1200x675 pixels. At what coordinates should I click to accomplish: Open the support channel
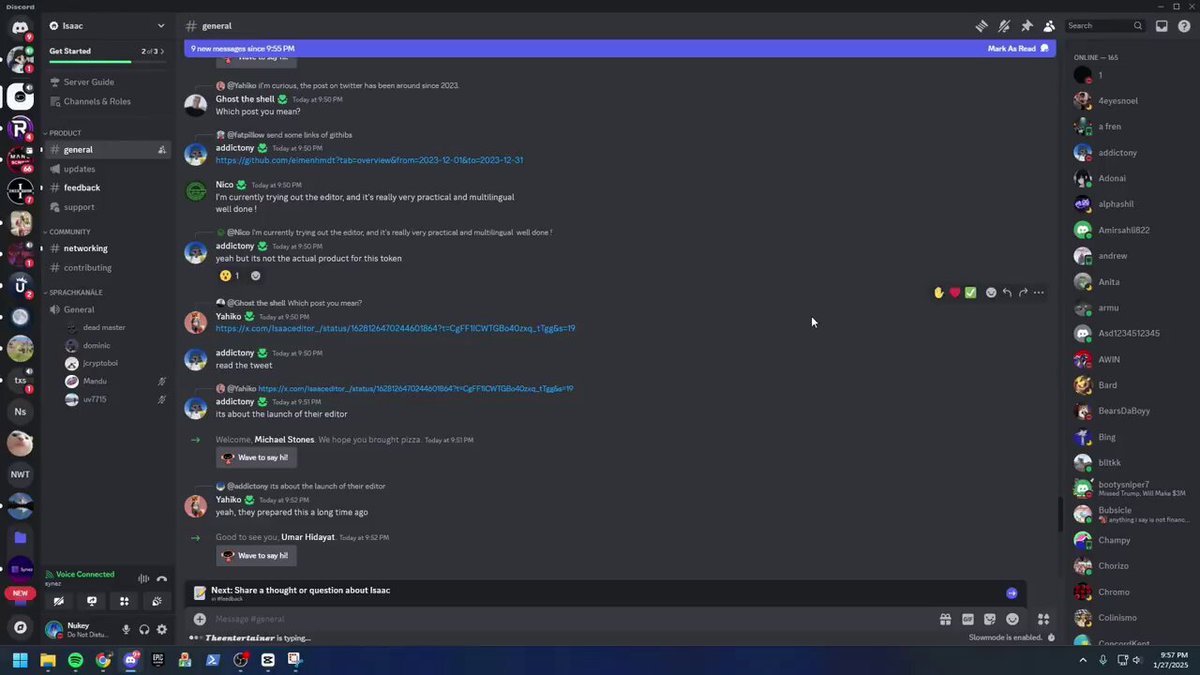coord(106,207)
